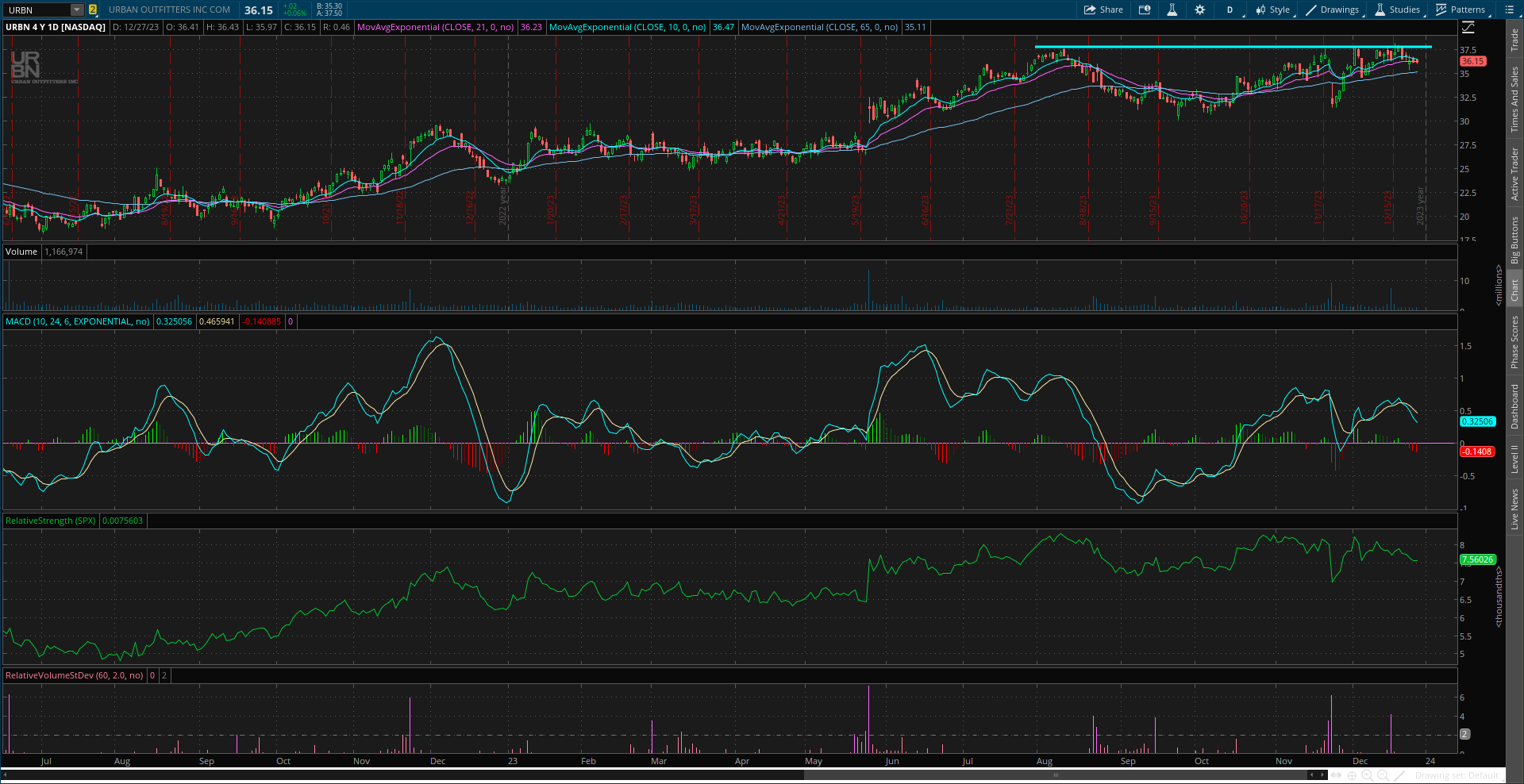This screenshot has height=784, width=1524.
Task: Click the red -0.1408 MACD histogram bubble
Action: [x=1477, y=452]
